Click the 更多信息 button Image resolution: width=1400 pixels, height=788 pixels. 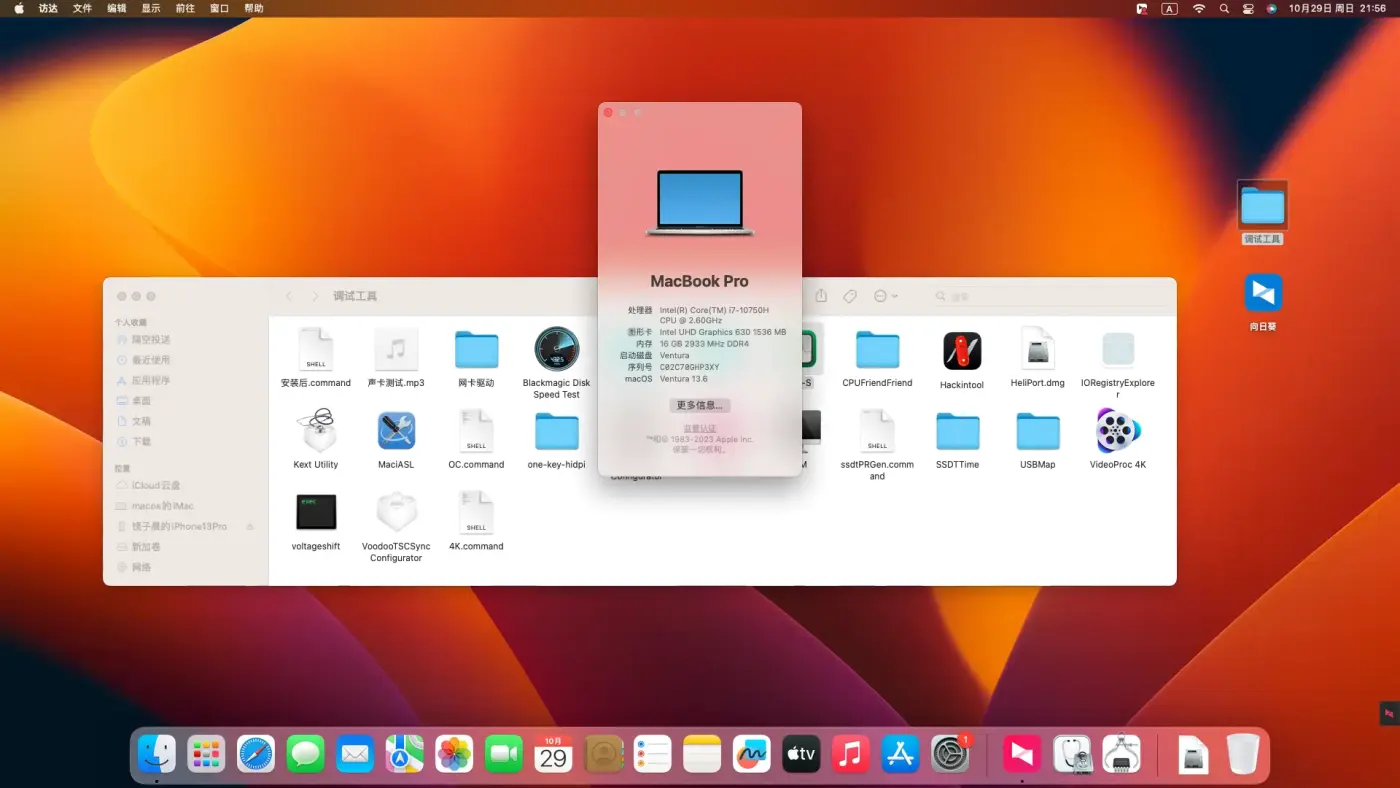699,405
